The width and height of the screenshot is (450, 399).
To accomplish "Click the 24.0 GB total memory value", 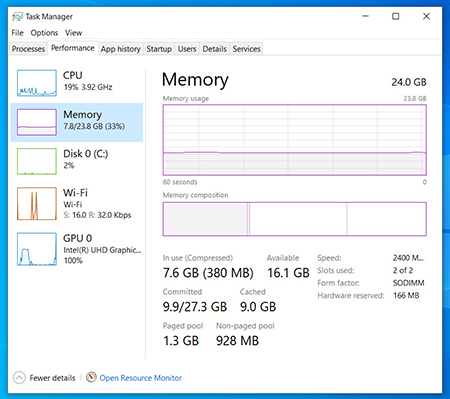I will pyautogui.click(x=409, y=82).
